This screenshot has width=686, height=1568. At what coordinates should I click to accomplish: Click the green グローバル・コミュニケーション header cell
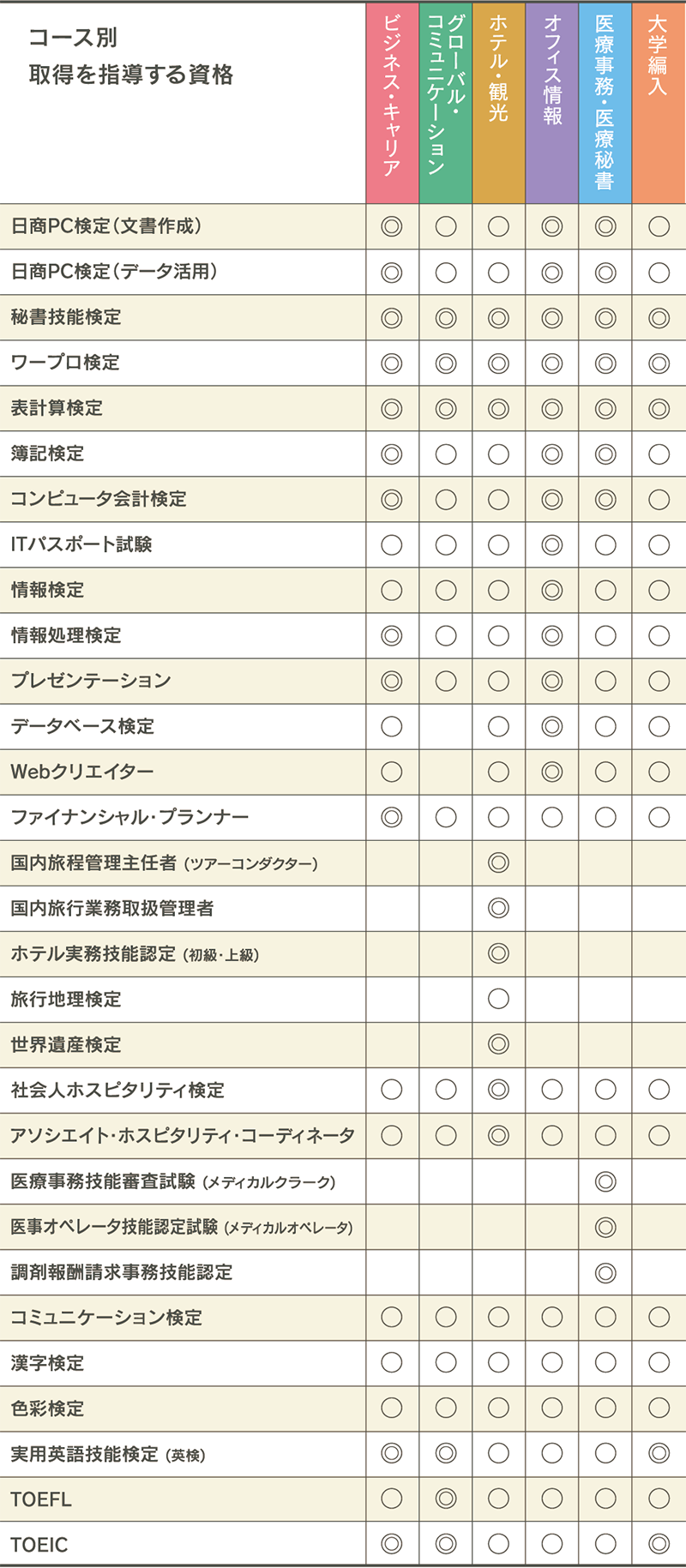445,103
